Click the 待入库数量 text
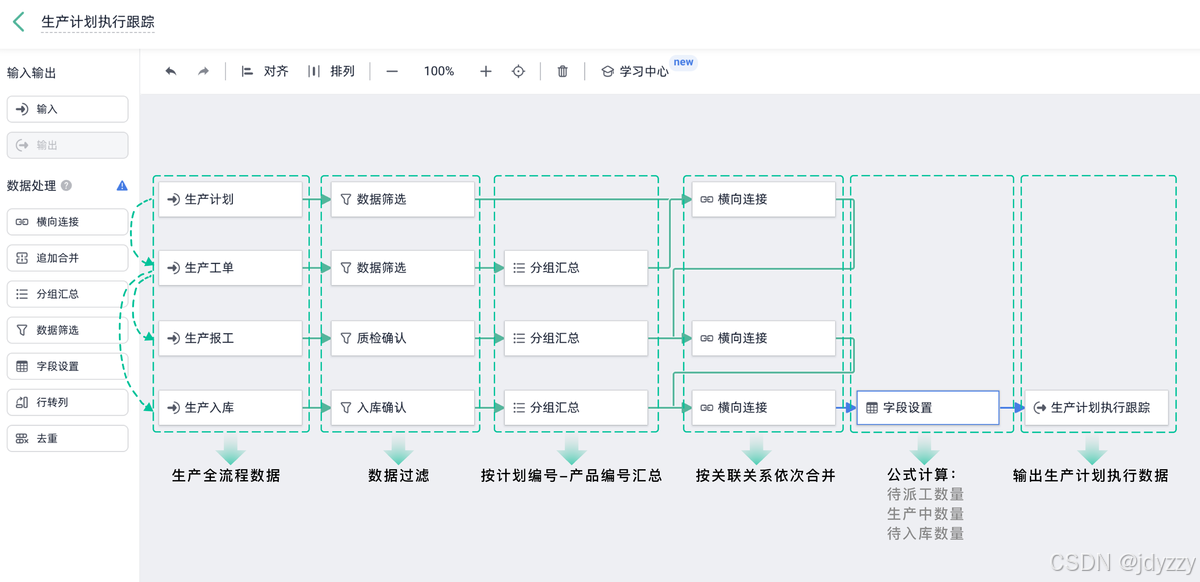 click(926, 534)
